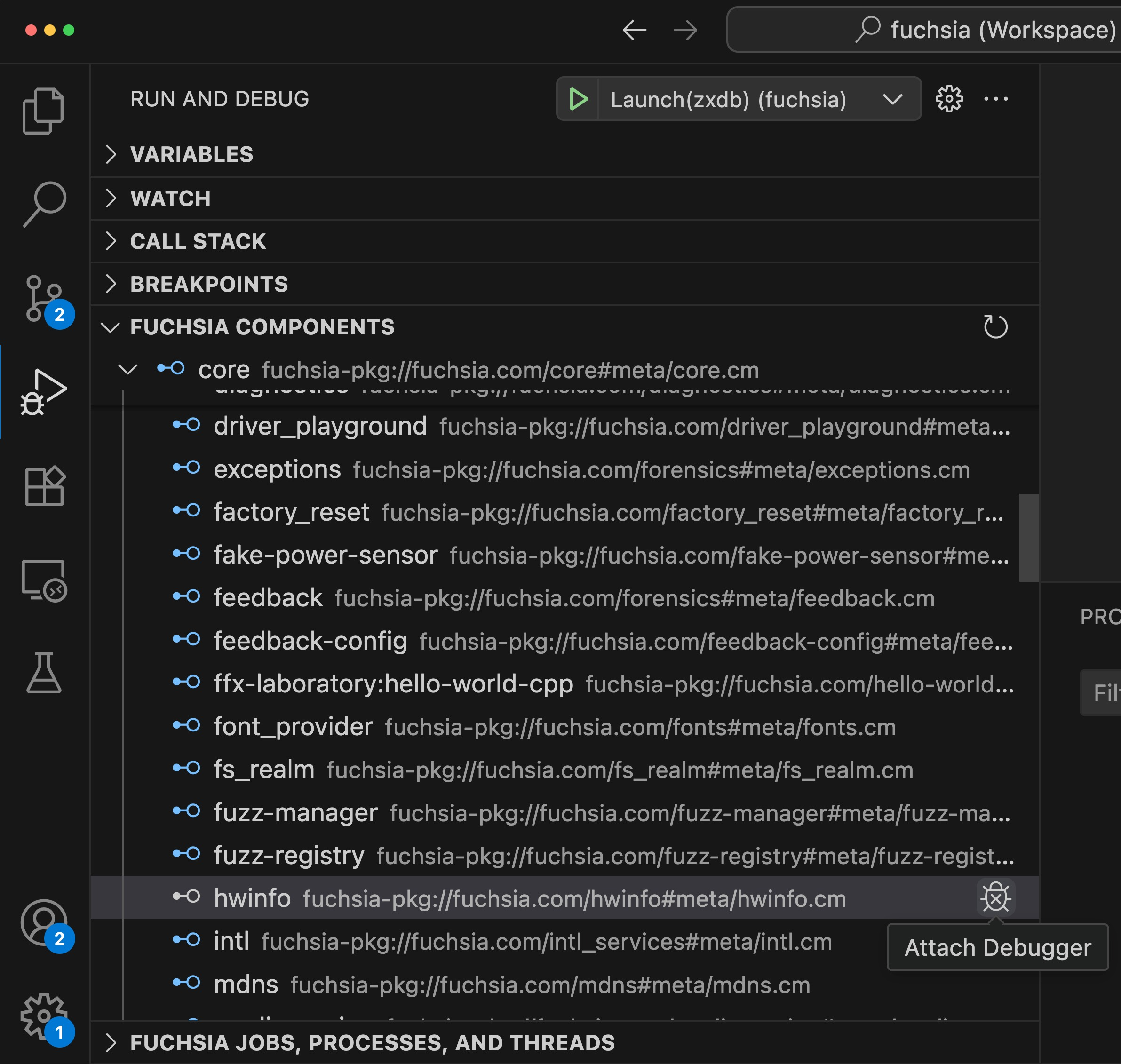Viewport: 1121px width, 1064px height.
Task: Select the fuzz-manager component
Action: pos(295,812)
